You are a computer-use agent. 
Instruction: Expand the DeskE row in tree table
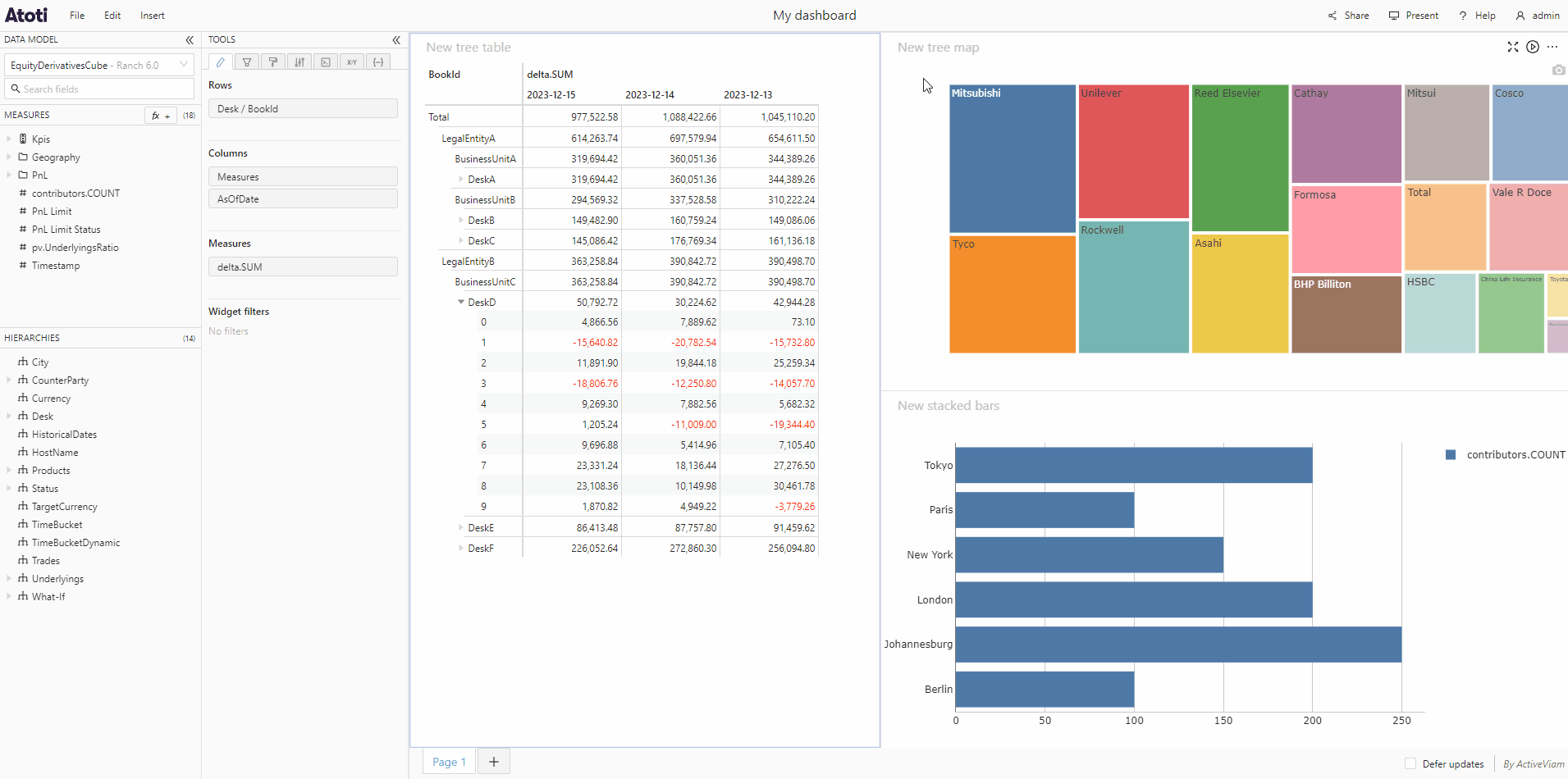[x=461, y=527]
